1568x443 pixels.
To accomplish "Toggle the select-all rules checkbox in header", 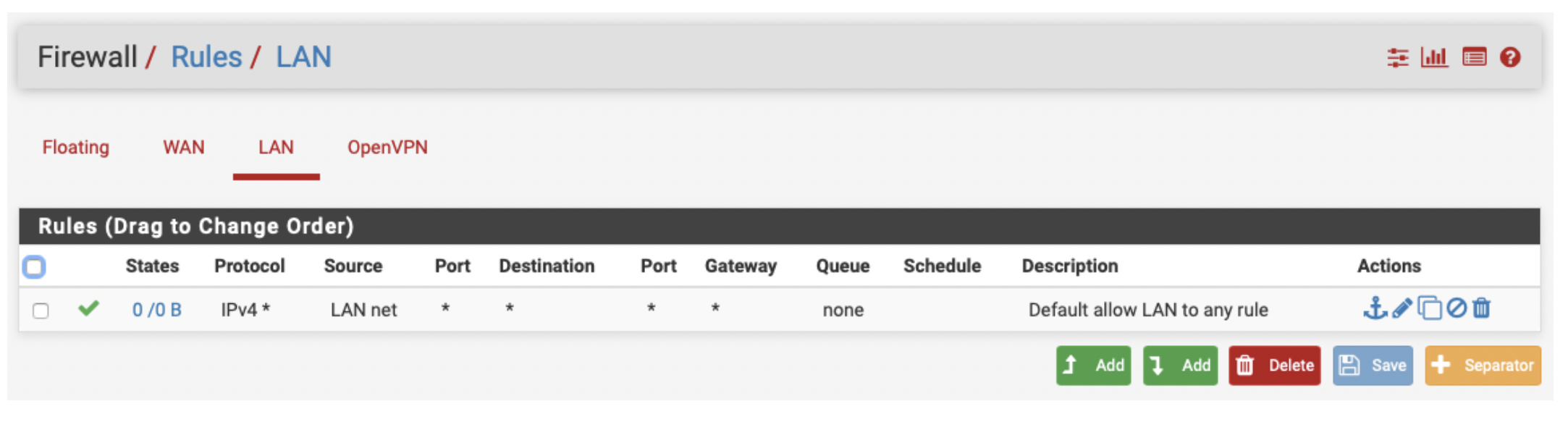I will coord(34,267).
